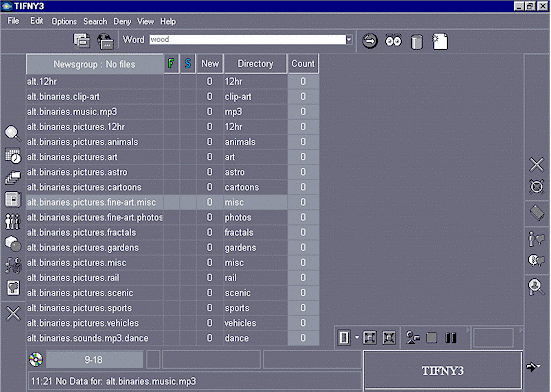Click the scenic directory cell

coord(255,293)
